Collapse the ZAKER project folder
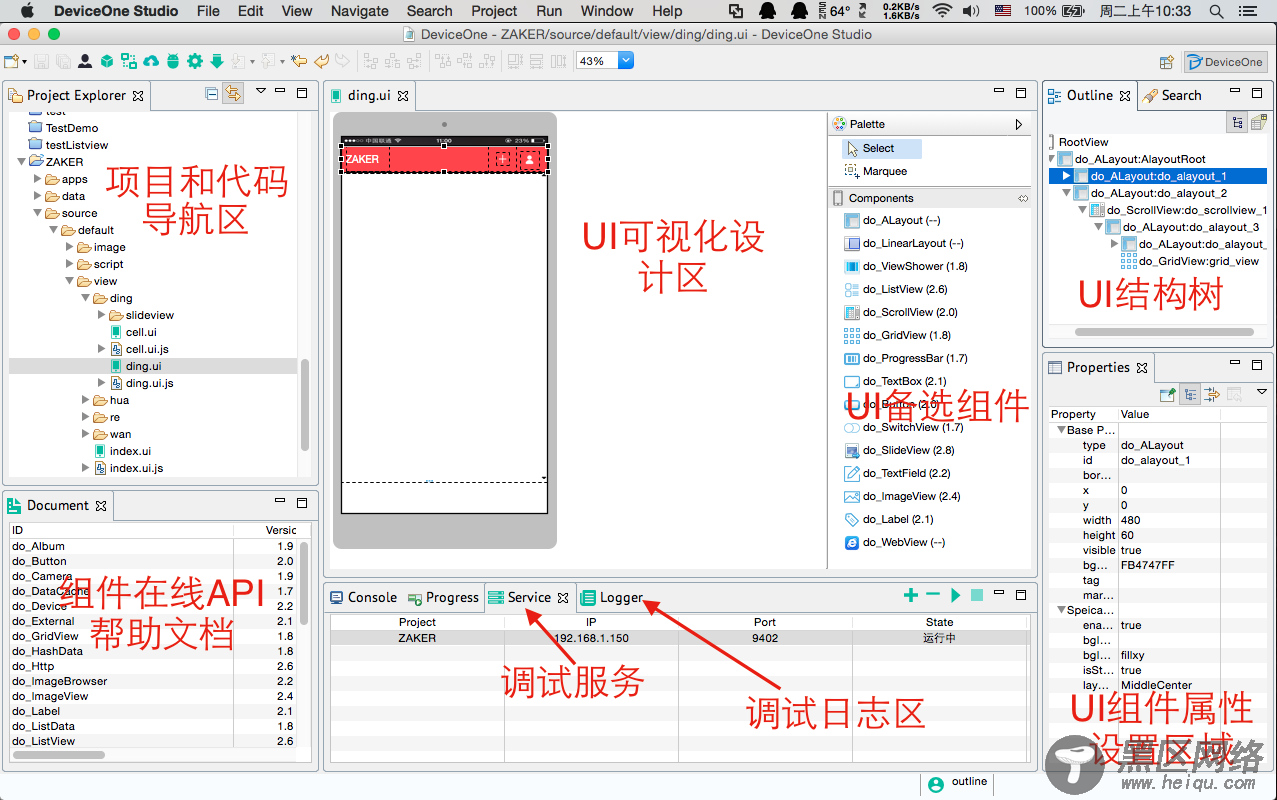The image size is (1277, 800). coord(20,161)
